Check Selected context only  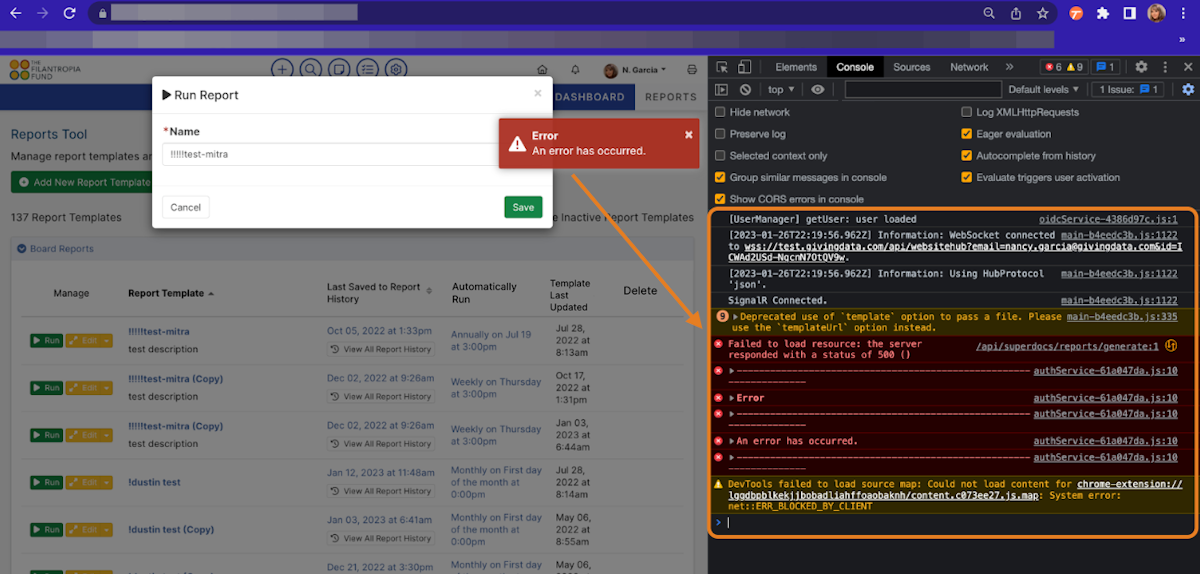click(720, 156)
